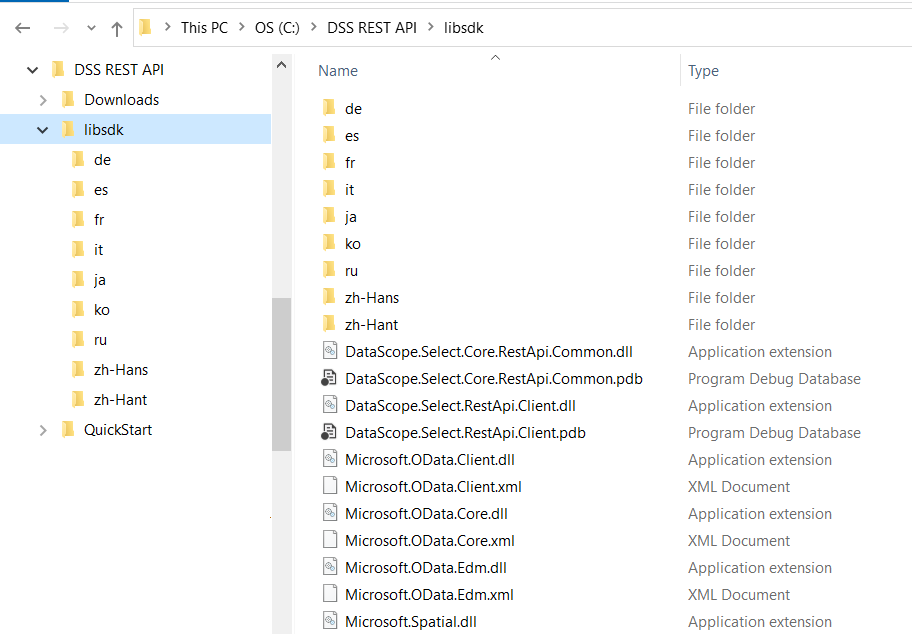Click the Forward navigation arrow
The image size is (912, 634).
(61, 28)
